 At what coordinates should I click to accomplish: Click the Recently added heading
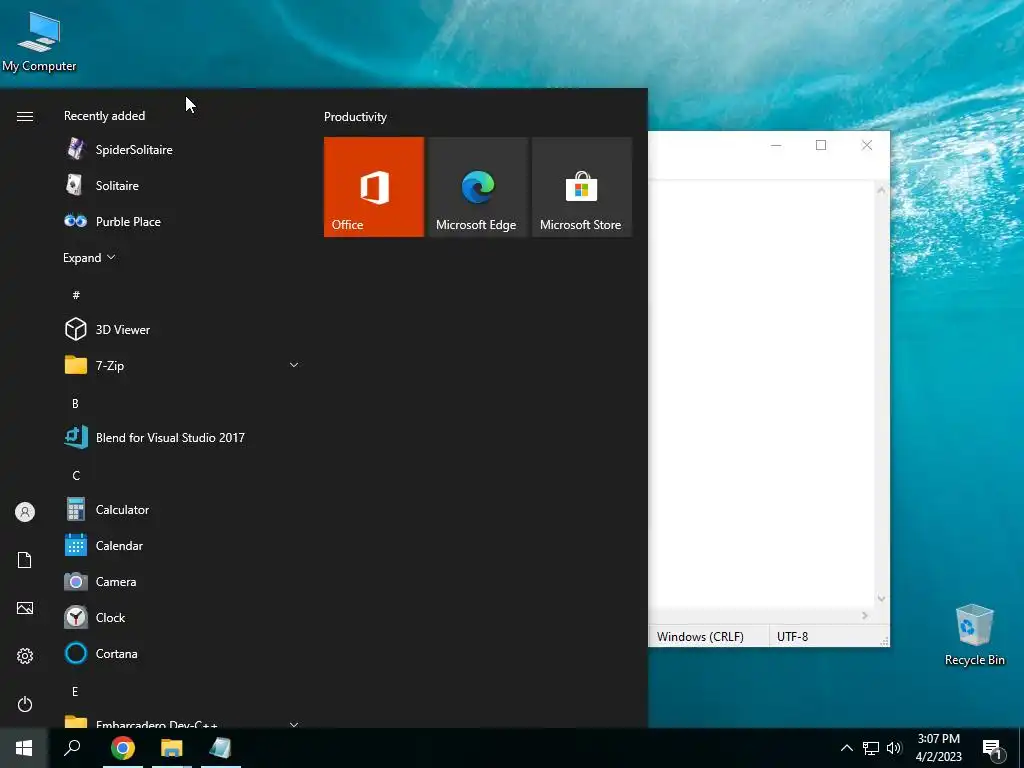104,116
